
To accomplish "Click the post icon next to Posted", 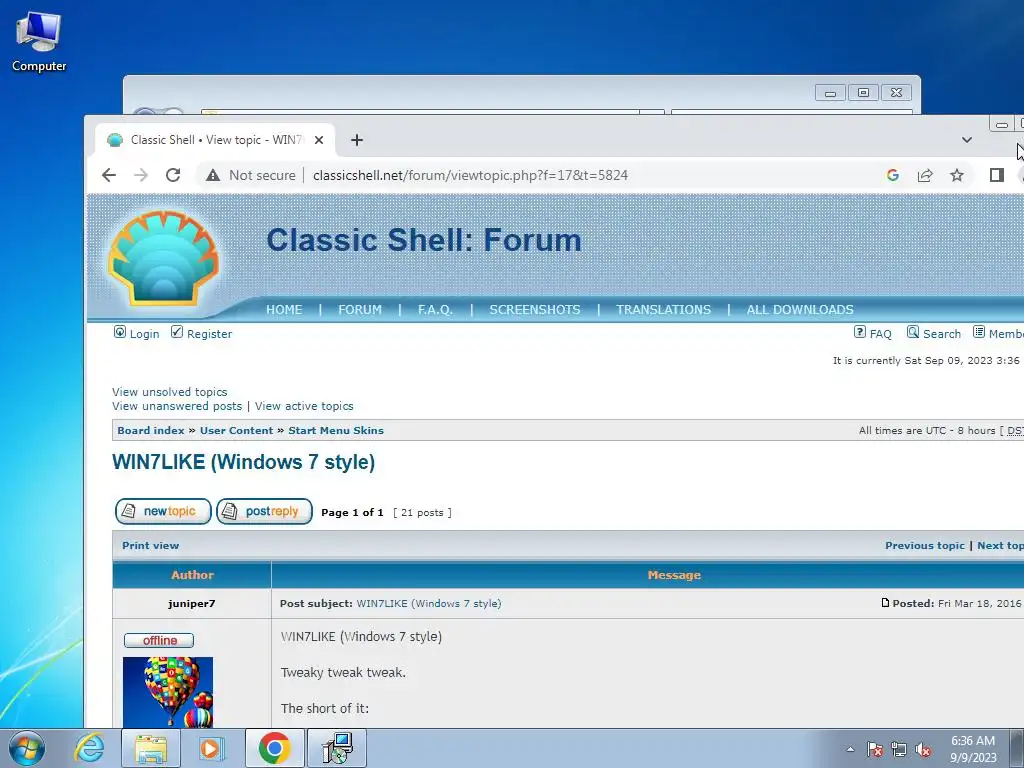I will tap(885, 603).
